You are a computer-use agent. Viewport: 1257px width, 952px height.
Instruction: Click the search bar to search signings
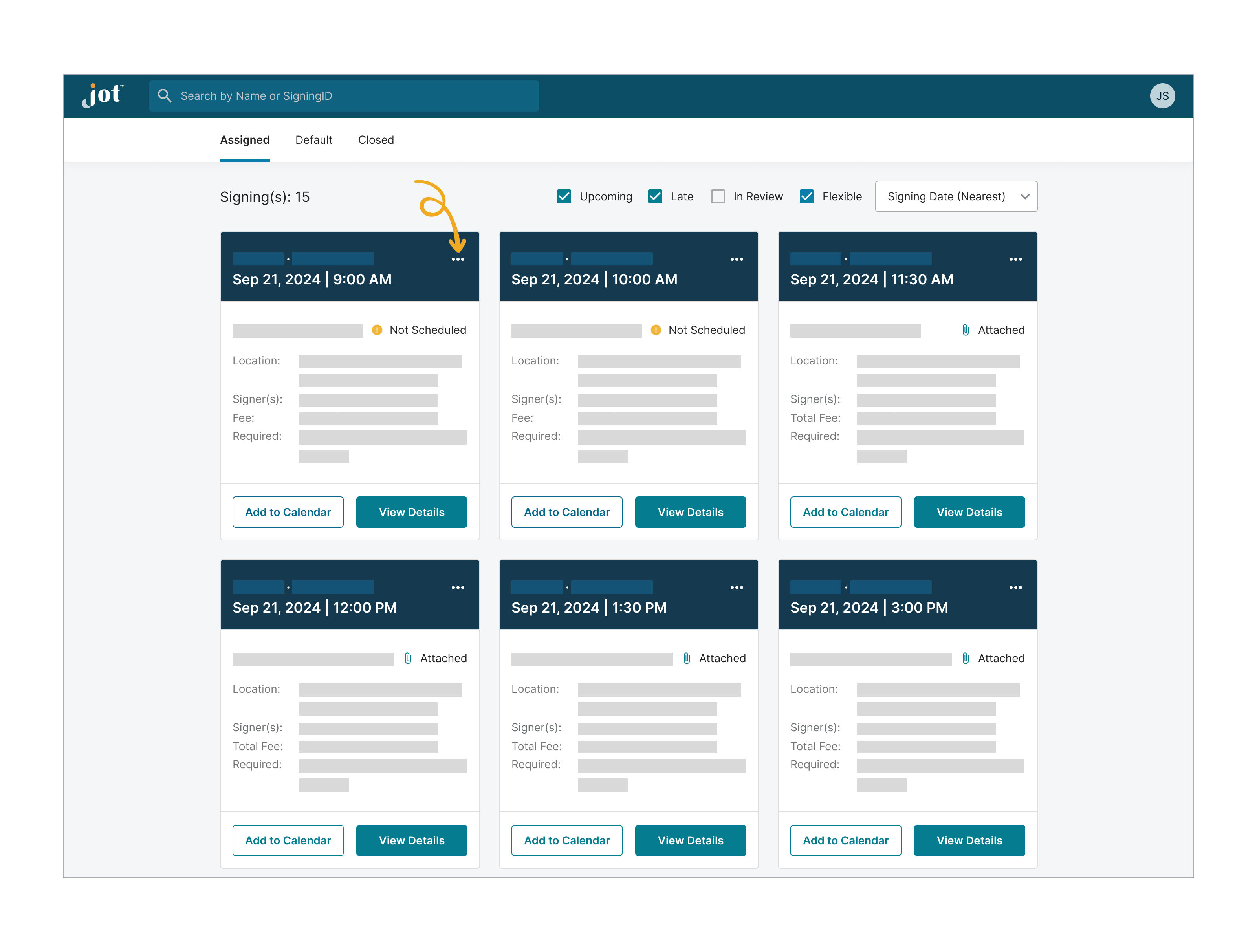347,95
